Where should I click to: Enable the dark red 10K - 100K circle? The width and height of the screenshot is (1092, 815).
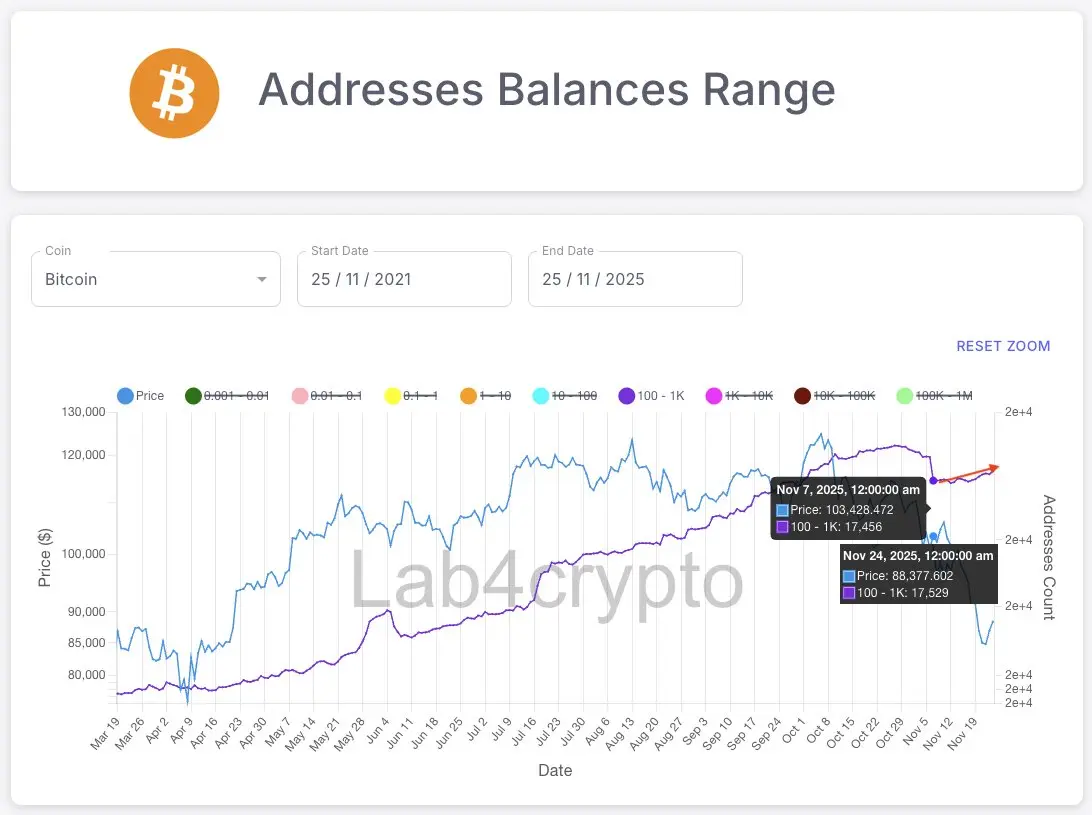point(802,396)
